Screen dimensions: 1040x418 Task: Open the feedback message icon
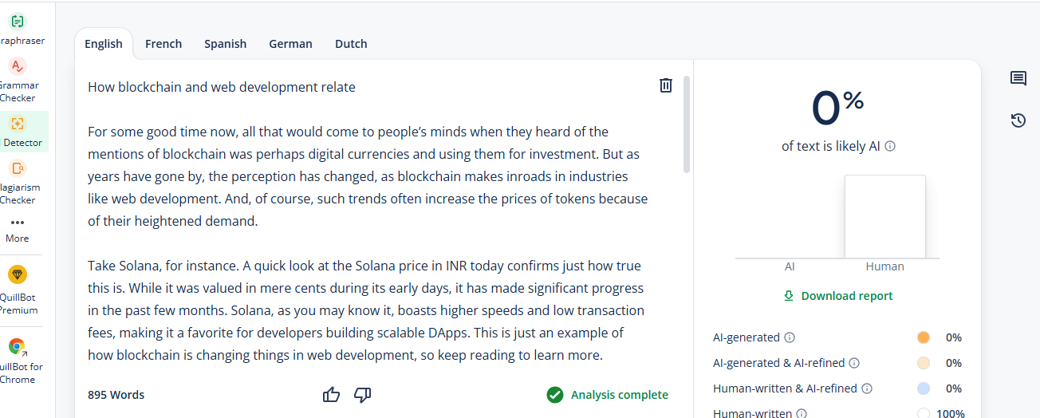point(1018,79)
